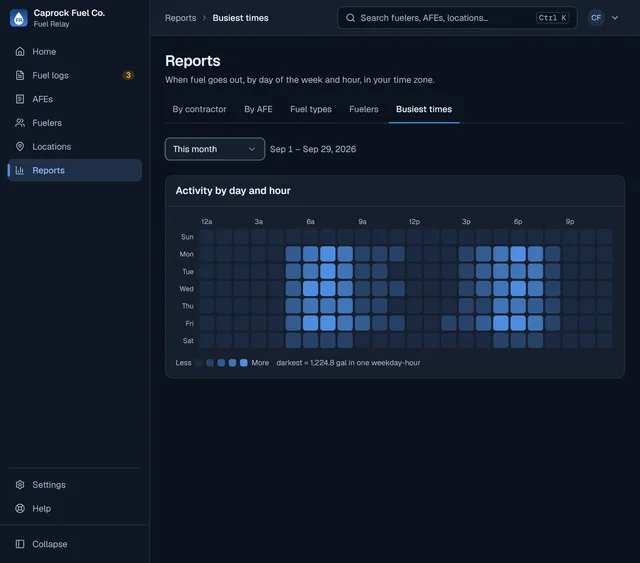Click the Wednesday 6p heatmap cell
640x563 pixels.
(518, 289)
